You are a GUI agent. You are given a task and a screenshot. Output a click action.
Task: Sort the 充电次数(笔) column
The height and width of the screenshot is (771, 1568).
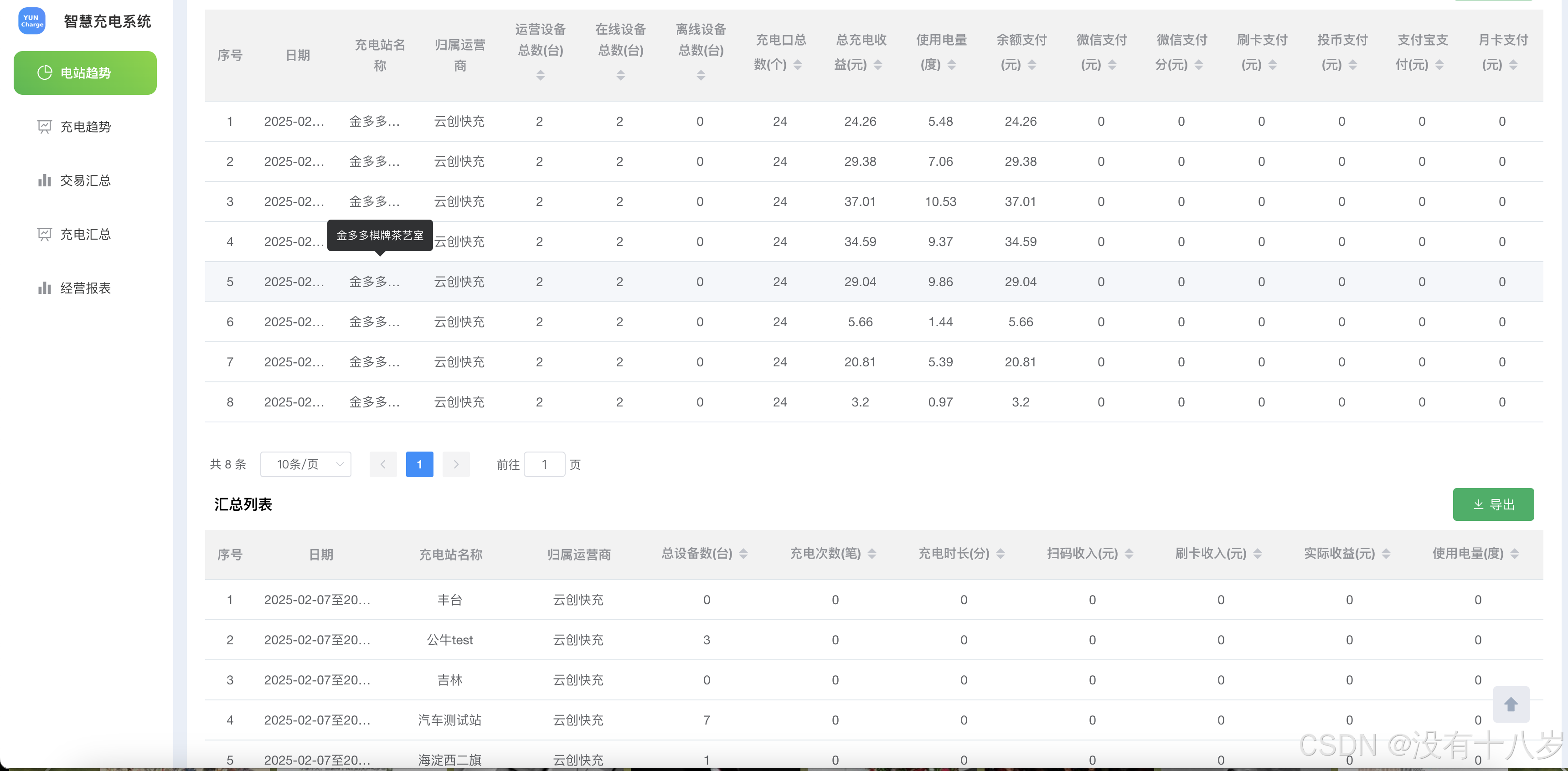(x=872, y=554)
